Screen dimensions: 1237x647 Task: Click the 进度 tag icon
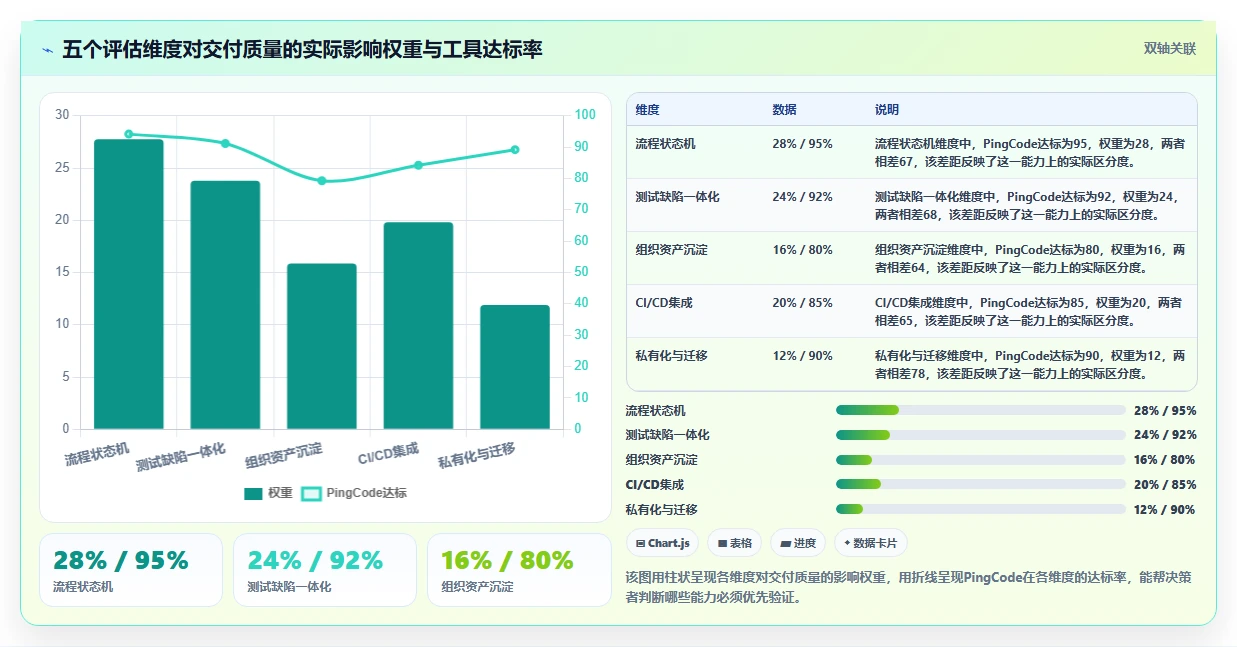(x=785, y=543)
